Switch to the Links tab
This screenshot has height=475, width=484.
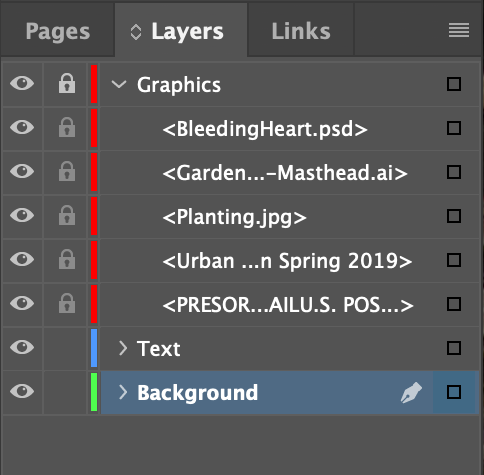(301, 31)
